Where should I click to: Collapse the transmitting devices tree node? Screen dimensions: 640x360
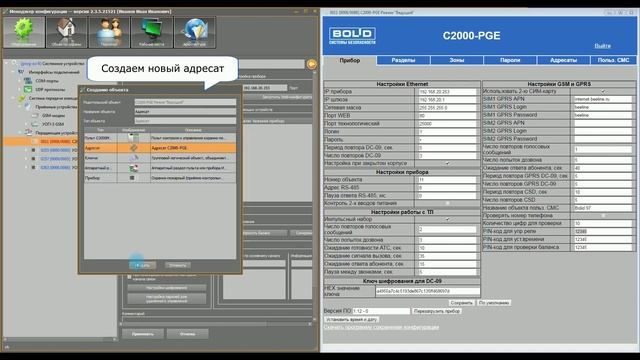[20, 133]
